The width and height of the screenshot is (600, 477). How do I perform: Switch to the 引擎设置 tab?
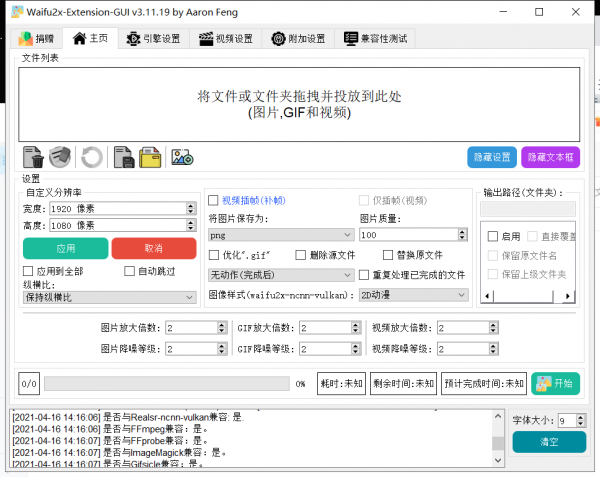click(153, 39)
